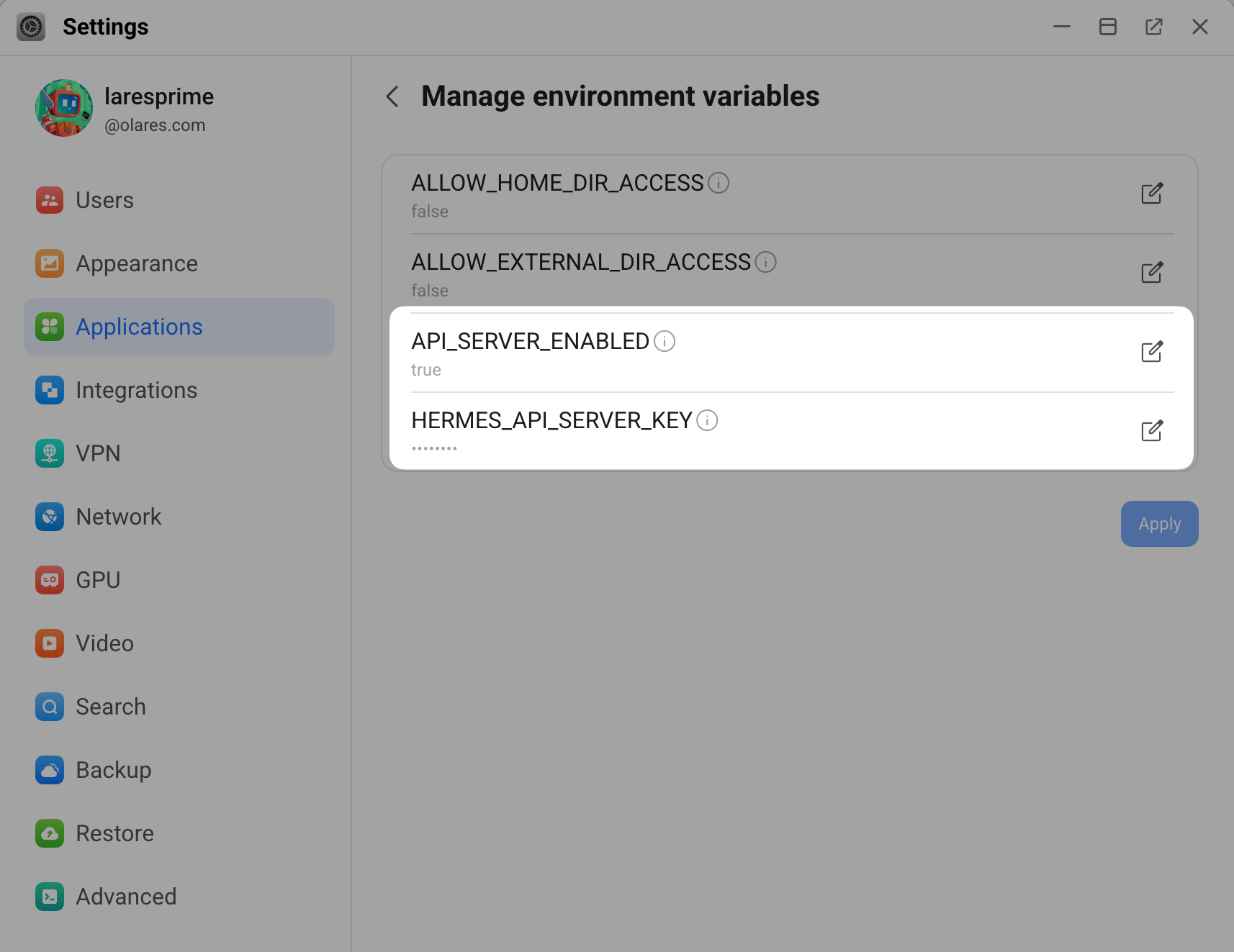Click the masked HERMES_API_SERVER_KEY value dots
The height and width of the screenshot is (952, 1234).
pos(434,448)
